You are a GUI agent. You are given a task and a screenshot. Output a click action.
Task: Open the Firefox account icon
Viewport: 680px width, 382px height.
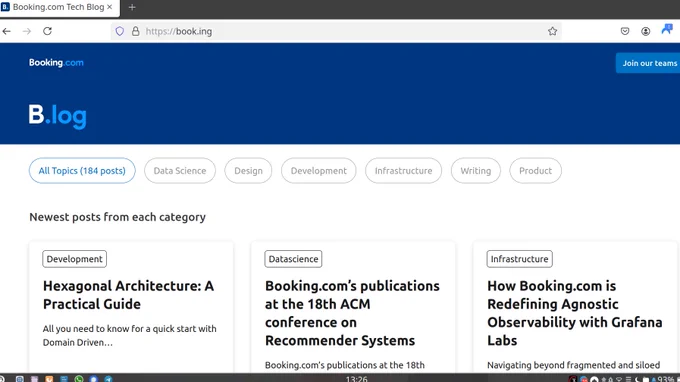click(646, 31)
